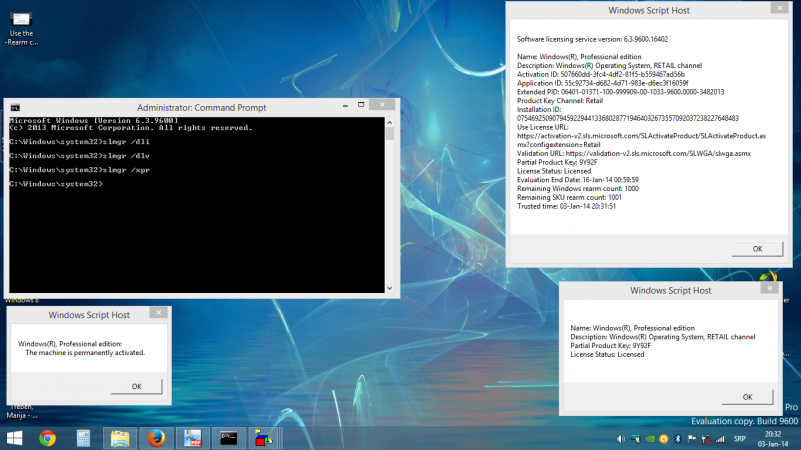Click the Command Prompt scrollbar thumb
The width and height of the screenshot is (801, 450).
pyautogui.click(x=389, y=134)
